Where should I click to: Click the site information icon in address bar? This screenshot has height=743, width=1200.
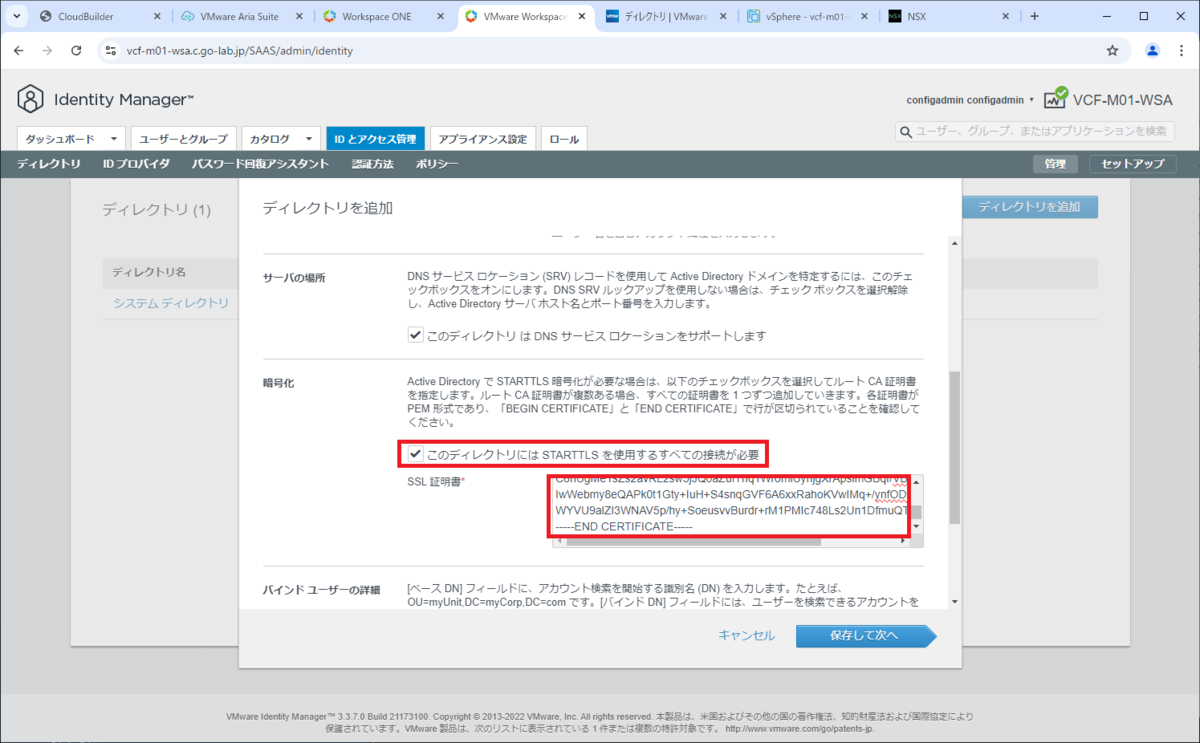pyautogui.click(x=111, y=50)
